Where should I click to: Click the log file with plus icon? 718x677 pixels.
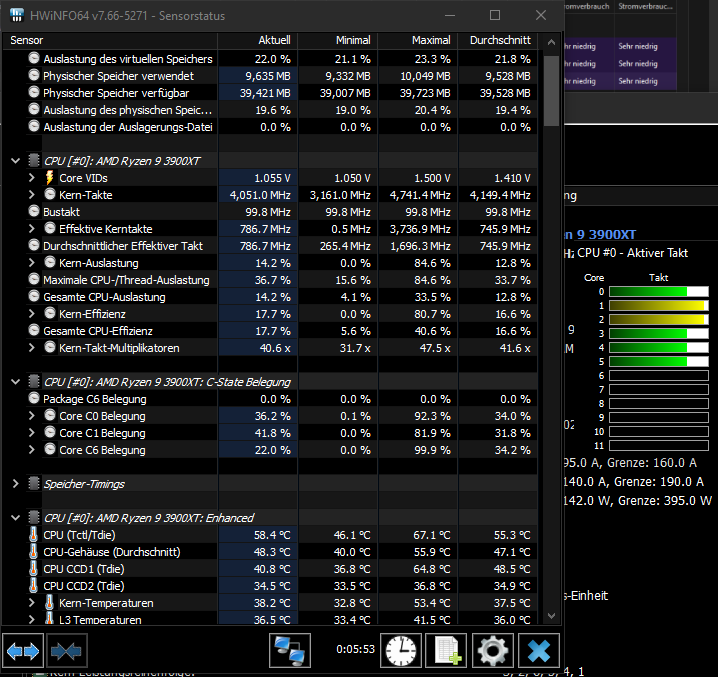click(x=446, y=650)
